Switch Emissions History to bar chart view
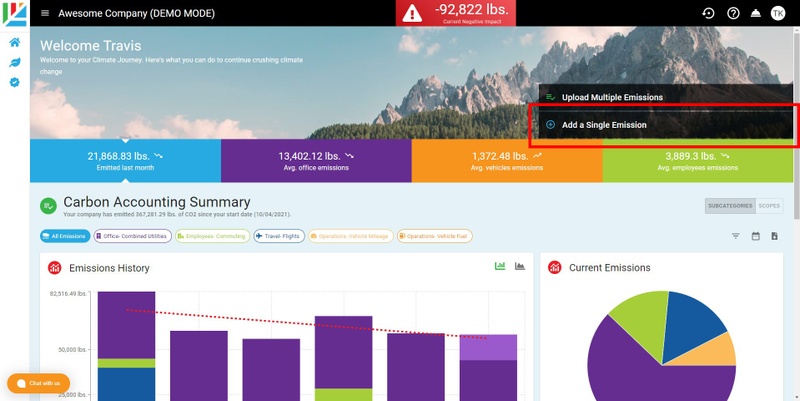 [500, 266]
